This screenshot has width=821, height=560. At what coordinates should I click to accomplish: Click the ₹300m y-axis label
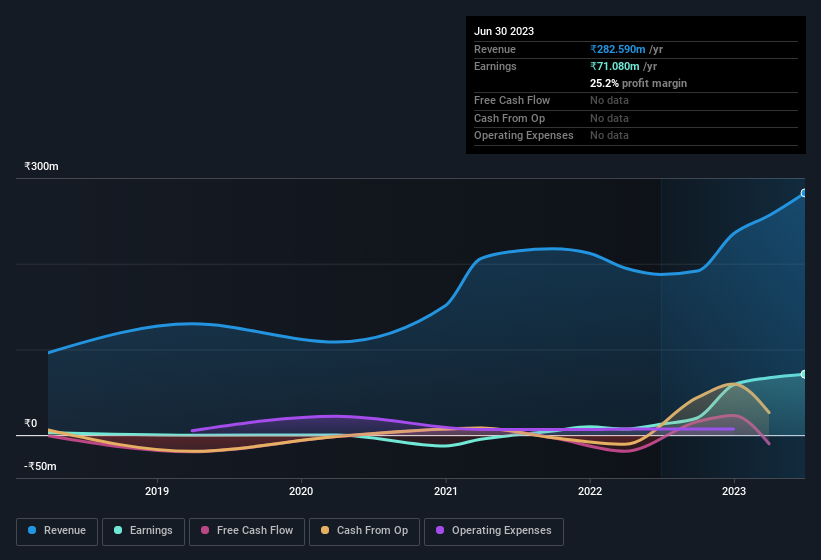[x=41, y=166]
